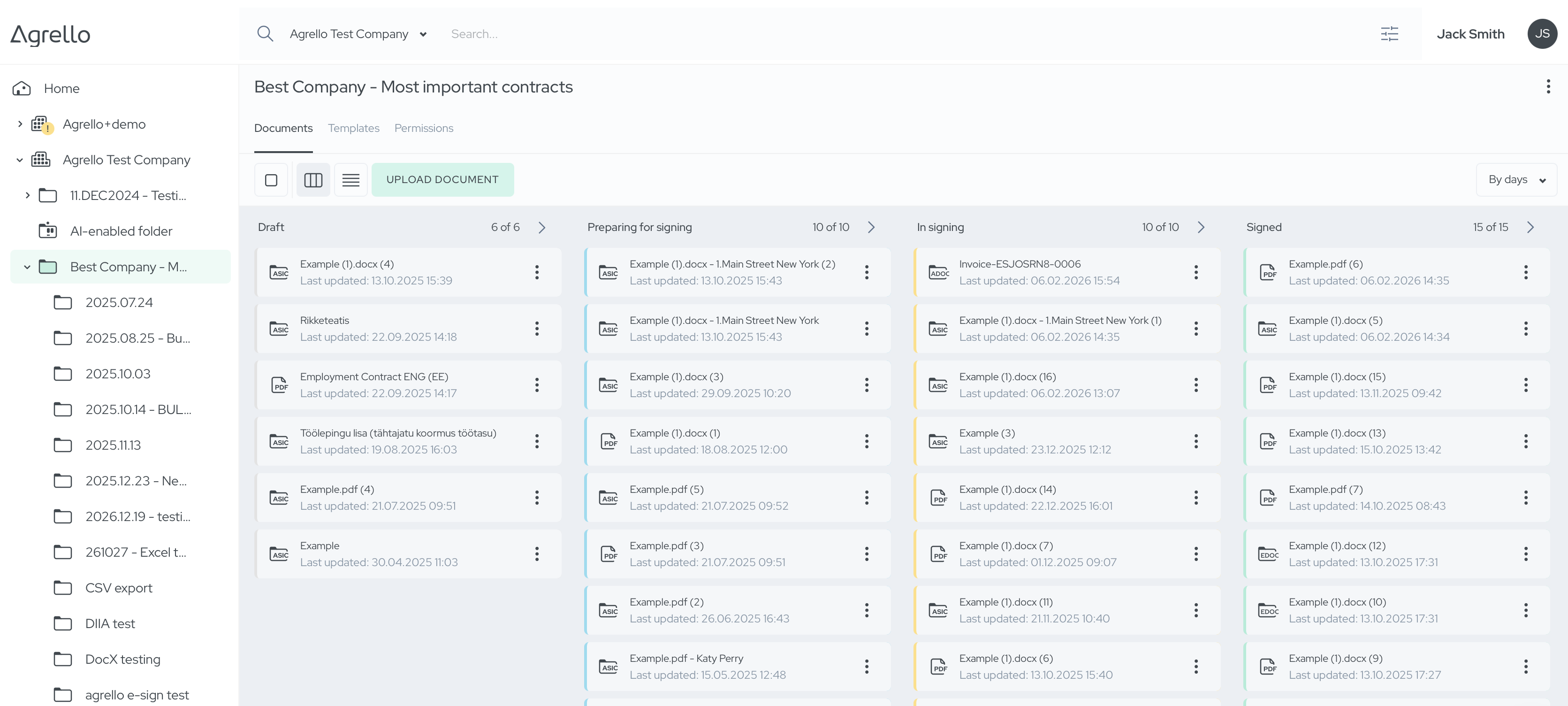Viewport: 1568px width, 706px height.
Task: Open the By days sorting dropdown
Action: tap(1516, 179)
